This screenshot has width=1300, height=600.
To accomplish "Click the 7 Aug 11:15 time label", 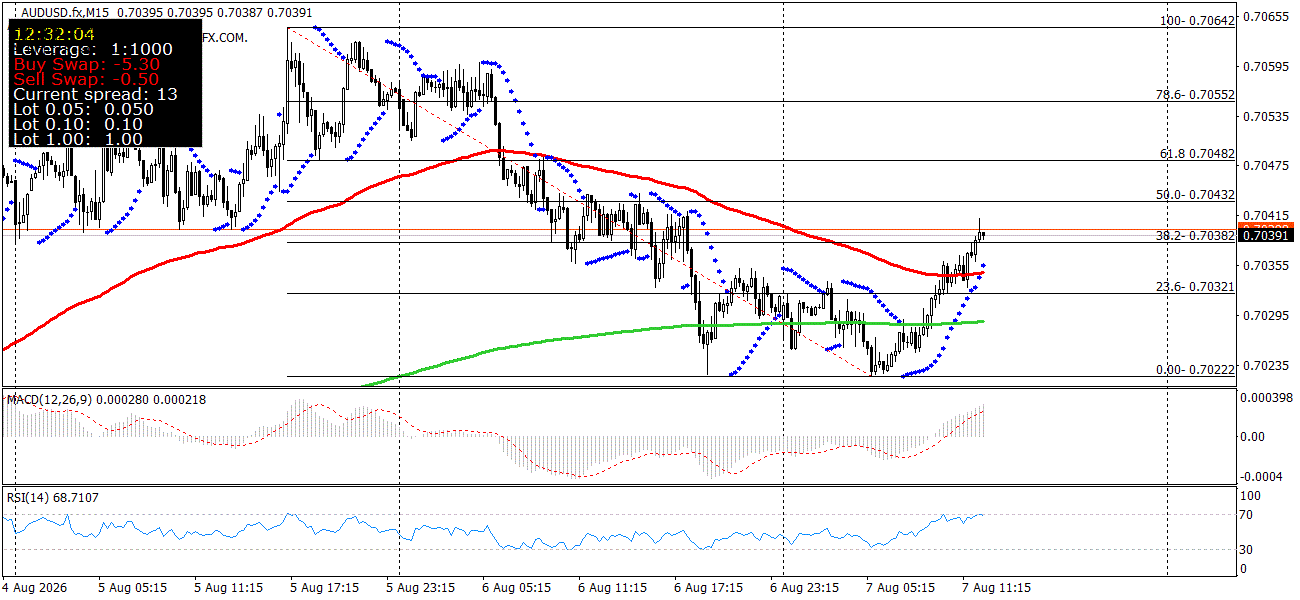I will (x=996, y=588).
